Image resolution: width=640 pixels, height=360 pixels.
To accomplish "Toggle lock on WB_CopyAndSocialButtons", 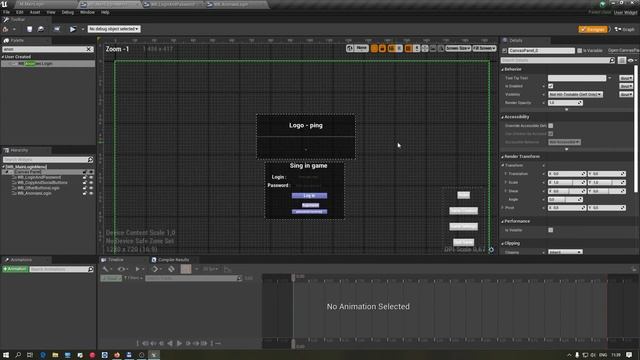I will (x=84, y=183).
